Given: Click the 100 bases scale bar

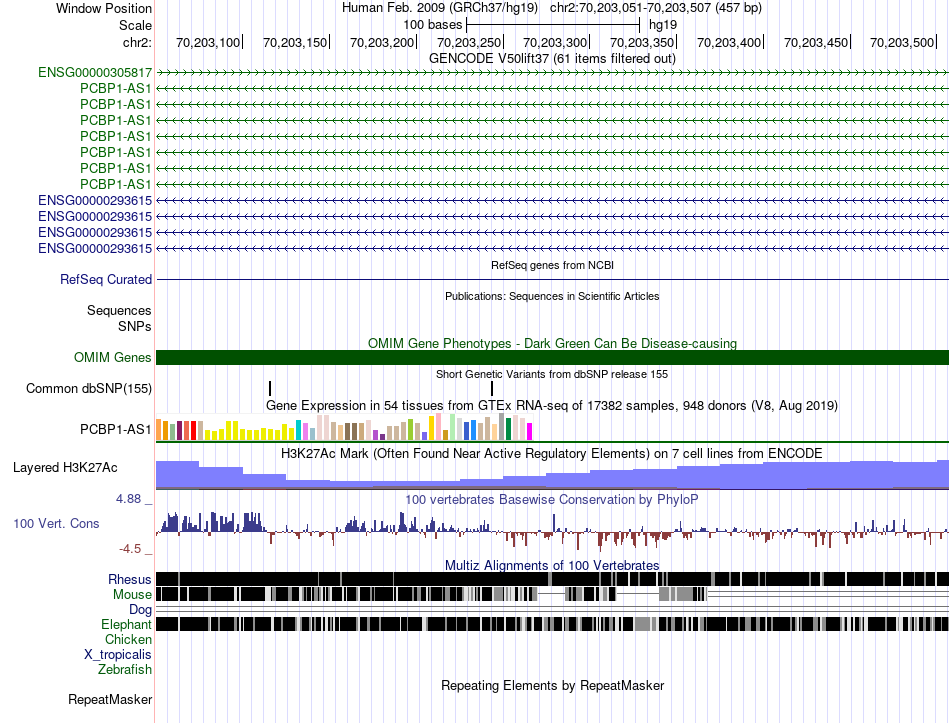Looking at the screenshot, I should coord(553,25).
